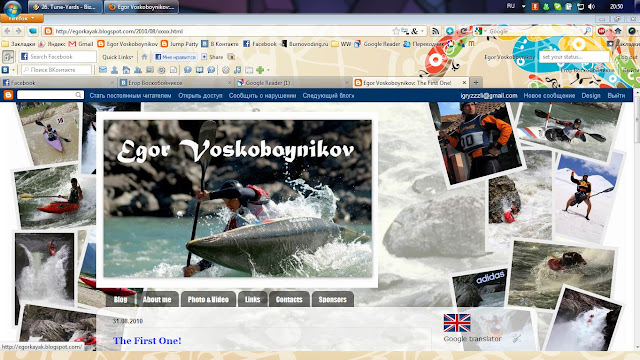The height and width of the screenshot is (360, 640).
Task: Open the Google Reader bookmark
Action: click(377, 44)
